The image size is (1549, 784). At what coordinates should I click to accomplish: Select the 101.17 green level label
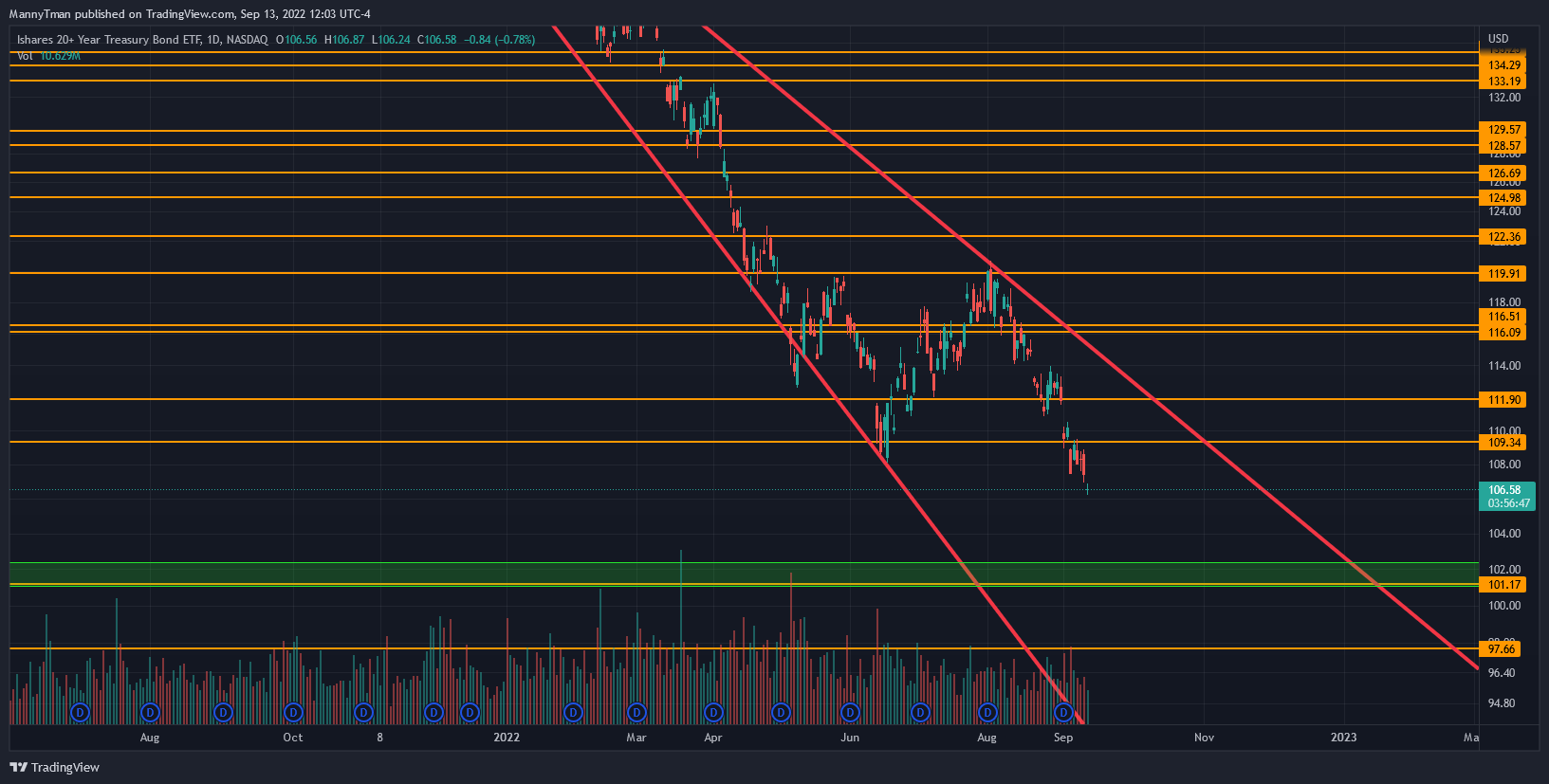tap(1503, 585)
